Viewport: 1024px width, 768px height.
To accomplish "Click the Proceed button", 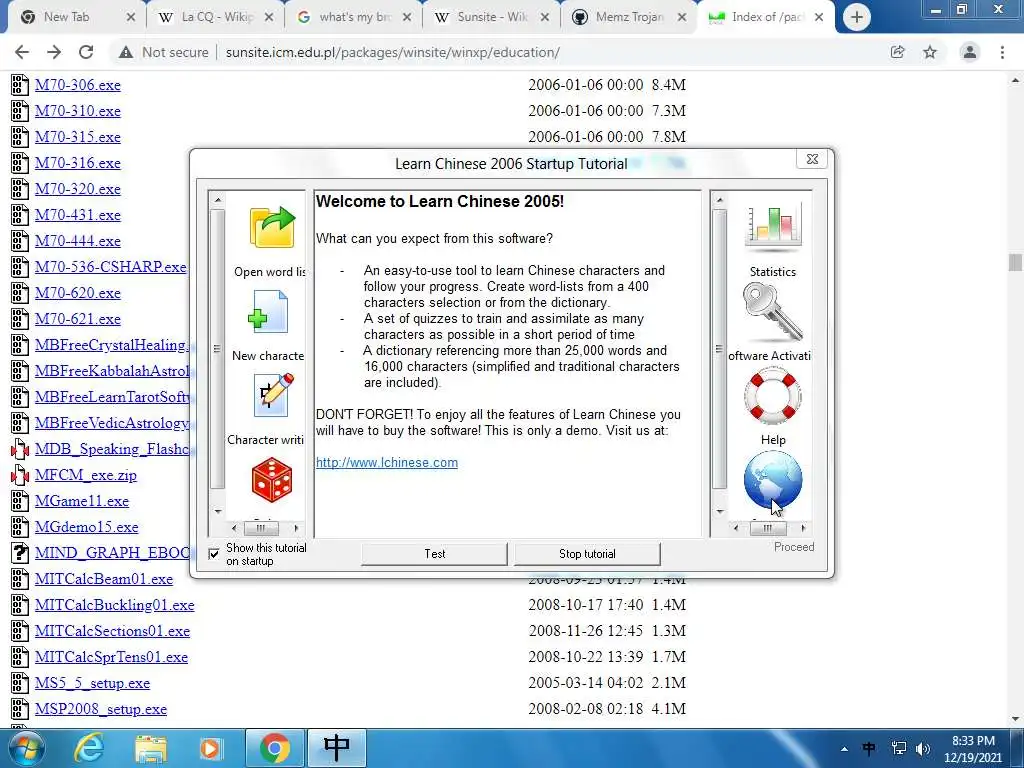I will click(793, 547).
